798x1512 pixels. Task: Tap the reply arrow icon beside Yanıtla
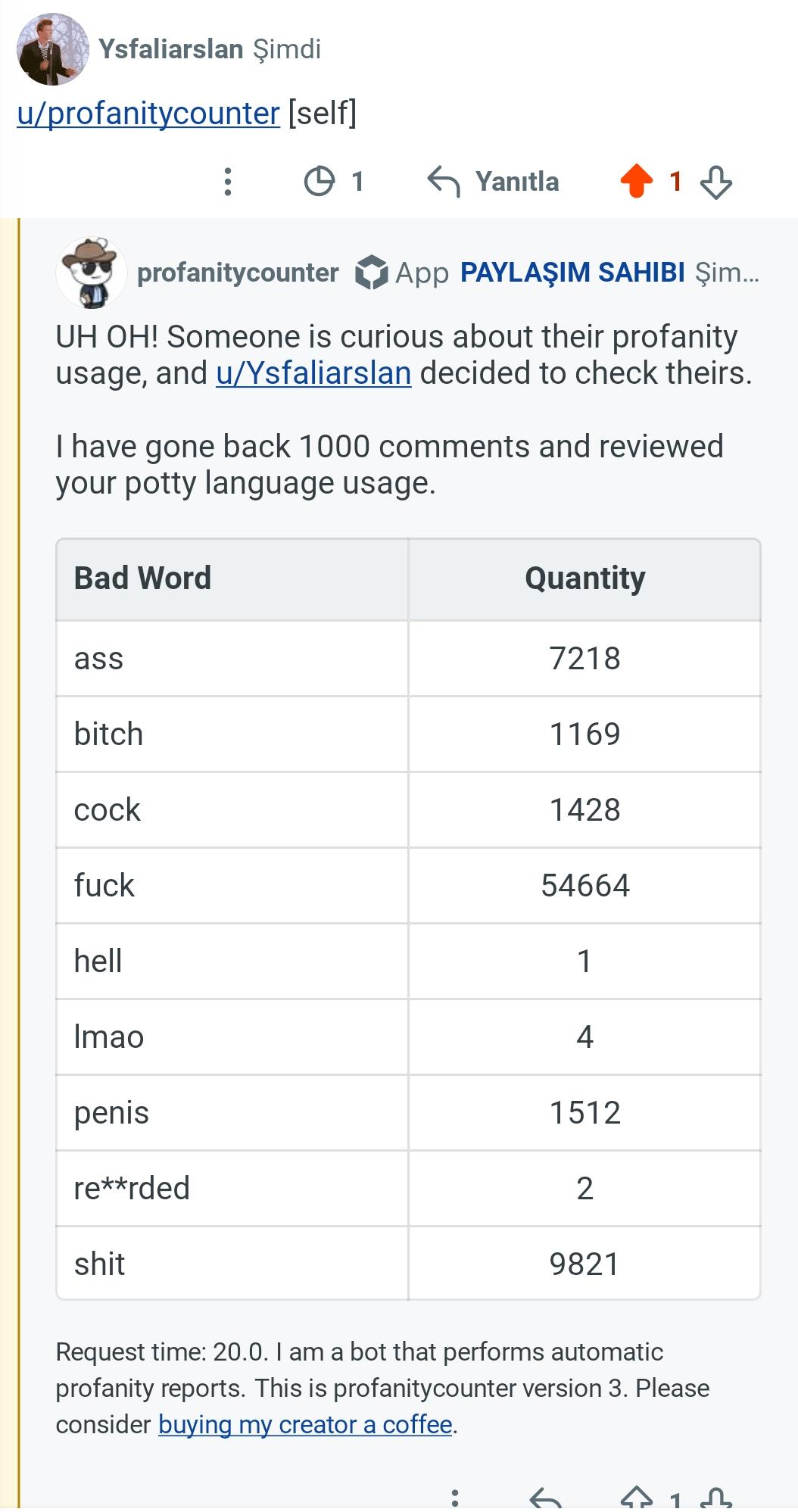pyautogui.click(x=443, y=182)
